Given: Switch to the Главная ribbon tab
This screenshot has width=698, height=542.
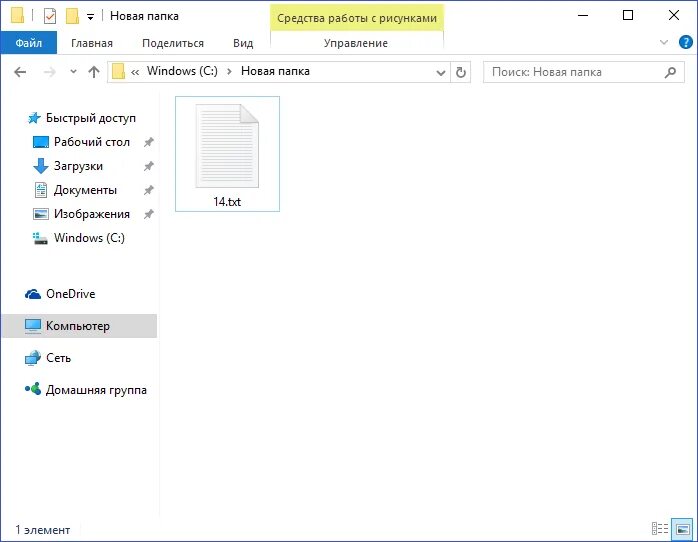Looking at the screenshot, I should pos(92,43).
